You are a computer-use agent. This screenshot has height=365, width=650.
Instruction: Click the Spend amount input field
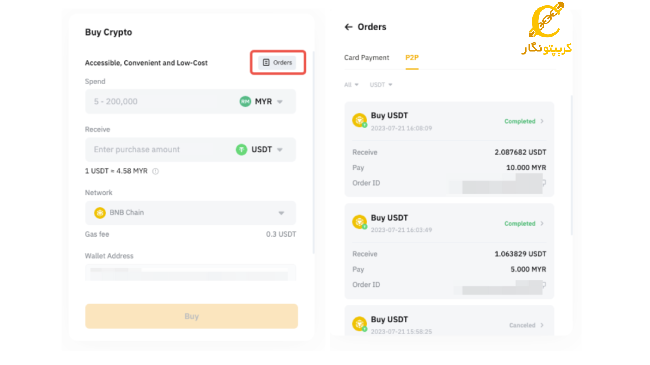[162, 102]
